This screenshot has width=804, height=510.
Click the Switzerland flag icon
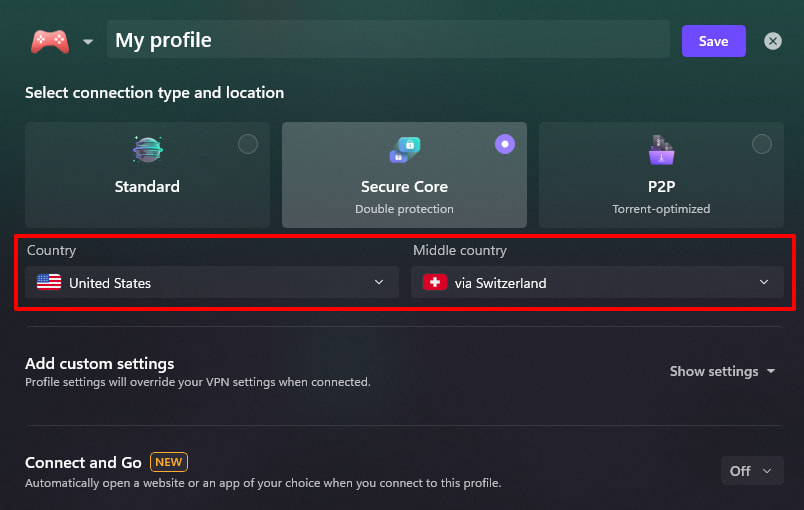tap(435, 282)
